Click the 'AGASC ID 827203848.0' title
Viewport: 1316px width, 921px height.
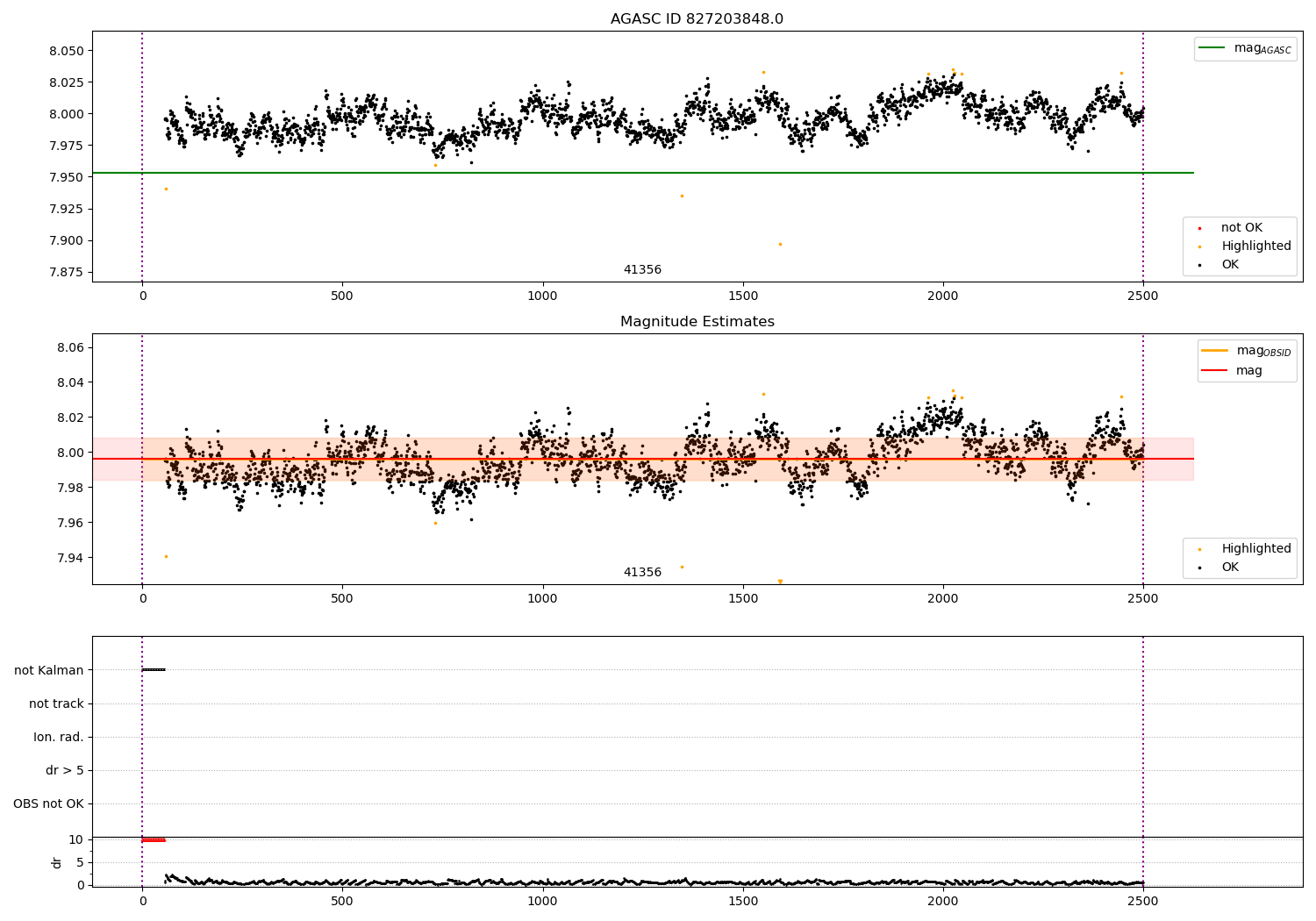click(x=697, y=19)
